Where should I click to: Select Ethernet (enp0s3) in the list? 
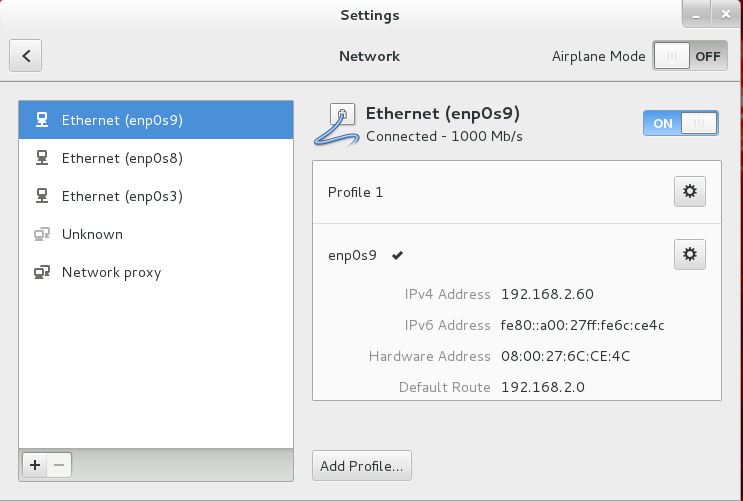pyautogui.click(x=156, y=196)
